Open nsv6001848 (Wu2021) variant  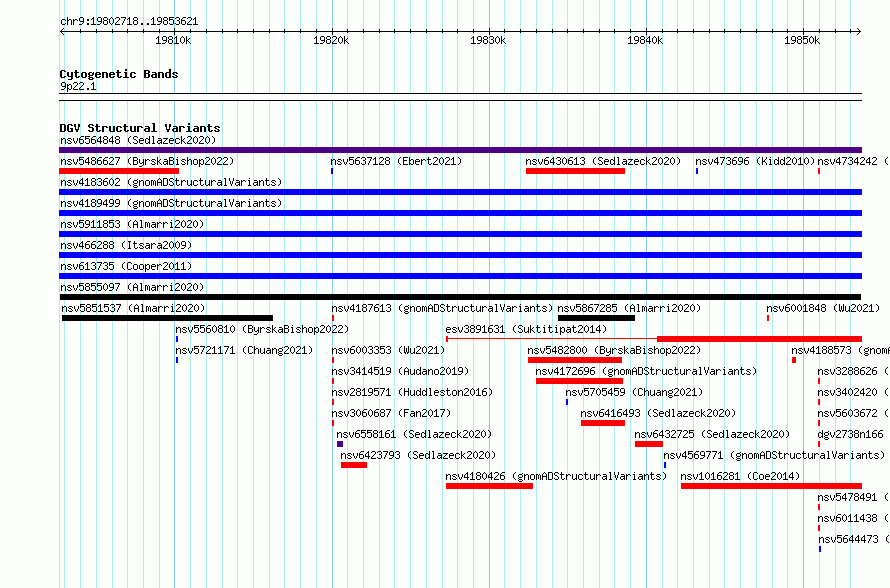click(823, 308)
